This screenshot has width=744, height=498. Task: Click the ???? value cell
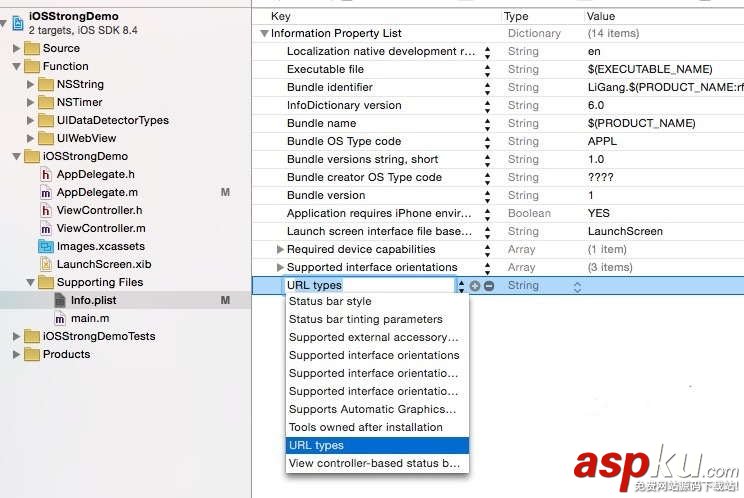[600, 178]
